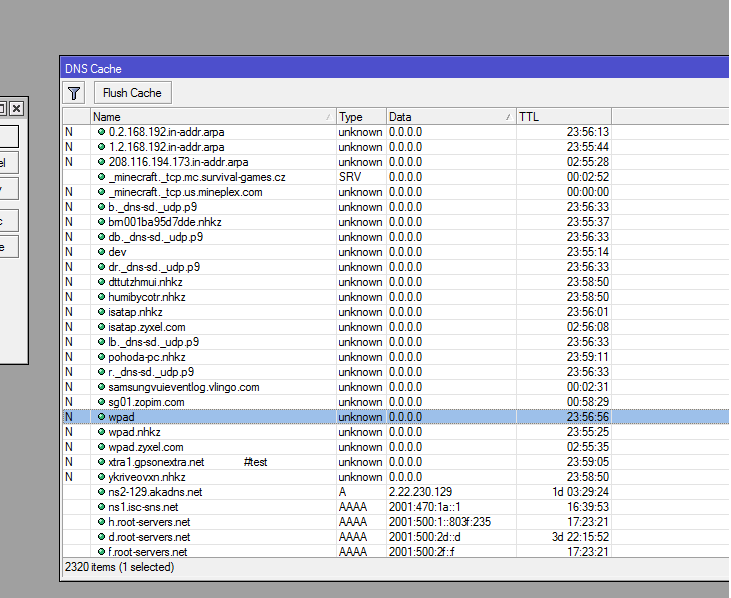Click the status icon of dev entry
Screen dimensions: 731x598
pyautogui.click(x=101, y=252)
